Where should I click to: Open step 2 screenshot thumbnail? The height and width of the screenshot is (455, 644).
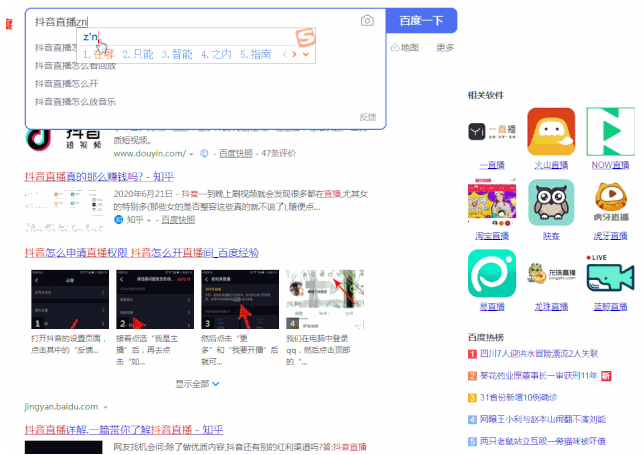(x=155, y=299)
